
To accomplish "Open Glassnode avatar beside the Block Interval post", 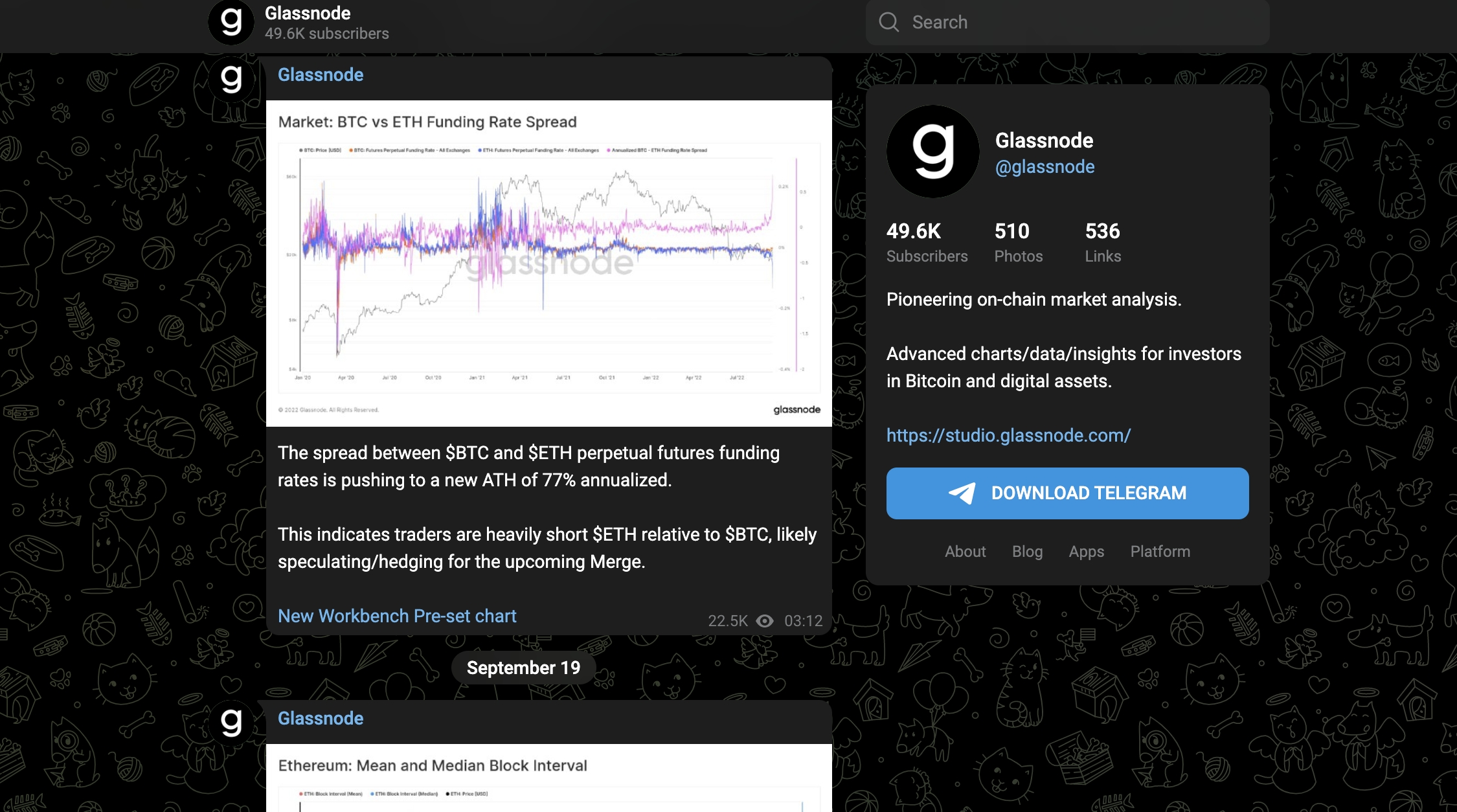I will coord(231,723).
